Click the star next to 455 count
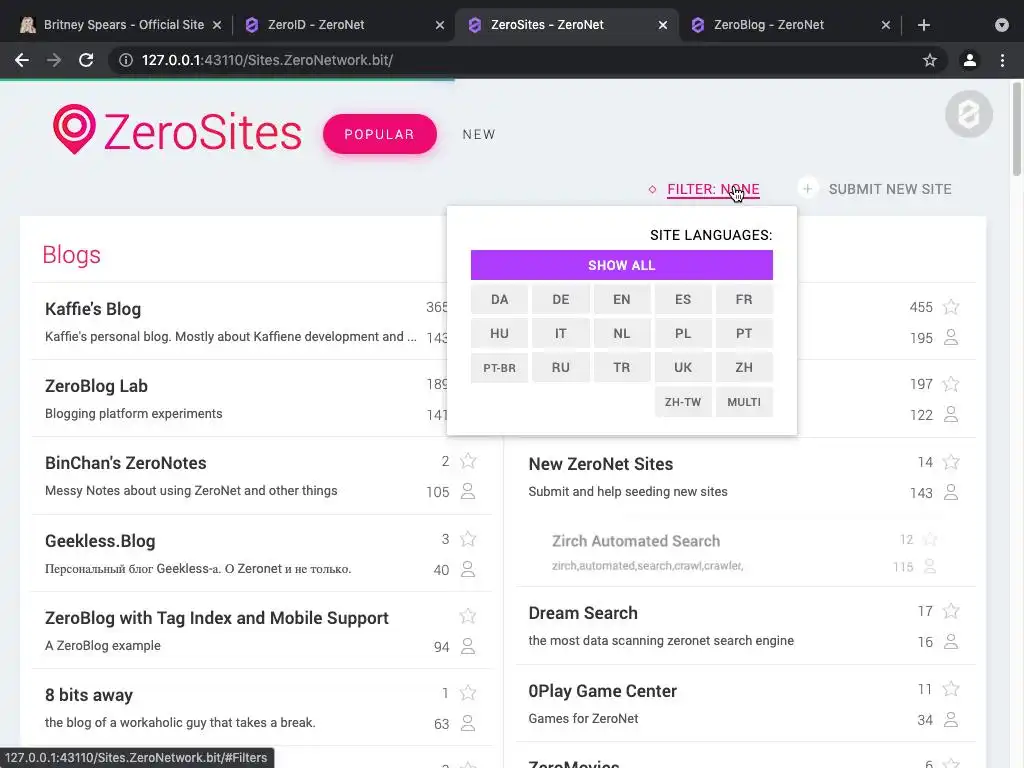The height and width of the screenshot is (768, 1024). pos(951,307)
